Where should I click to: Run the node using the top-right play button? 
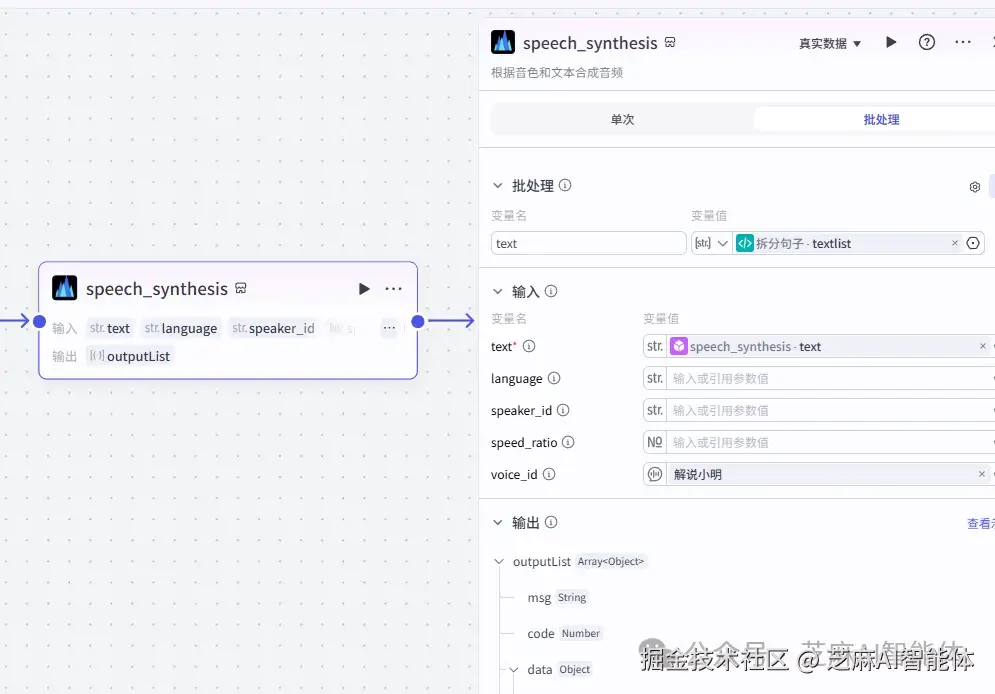pyautogui.click(x=890, y=42)
